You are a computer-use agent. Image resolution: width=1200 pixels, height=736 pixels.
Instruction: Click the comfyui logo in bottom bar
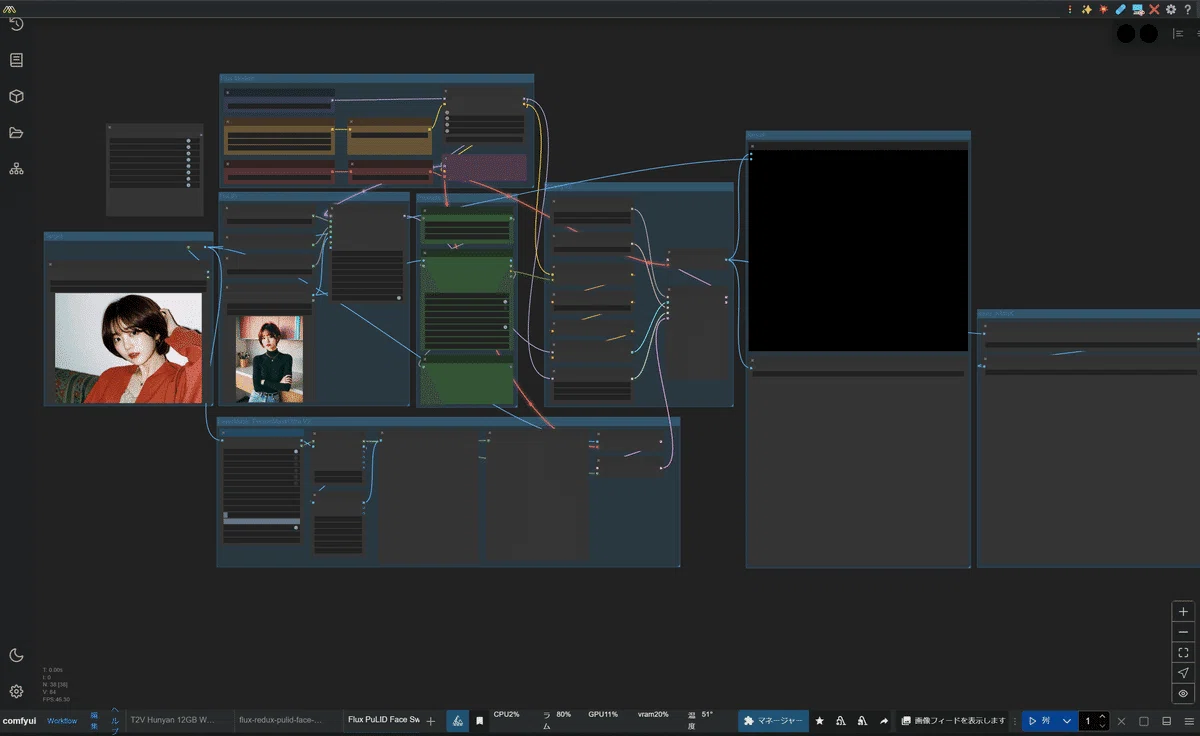(x=19, y=721)
